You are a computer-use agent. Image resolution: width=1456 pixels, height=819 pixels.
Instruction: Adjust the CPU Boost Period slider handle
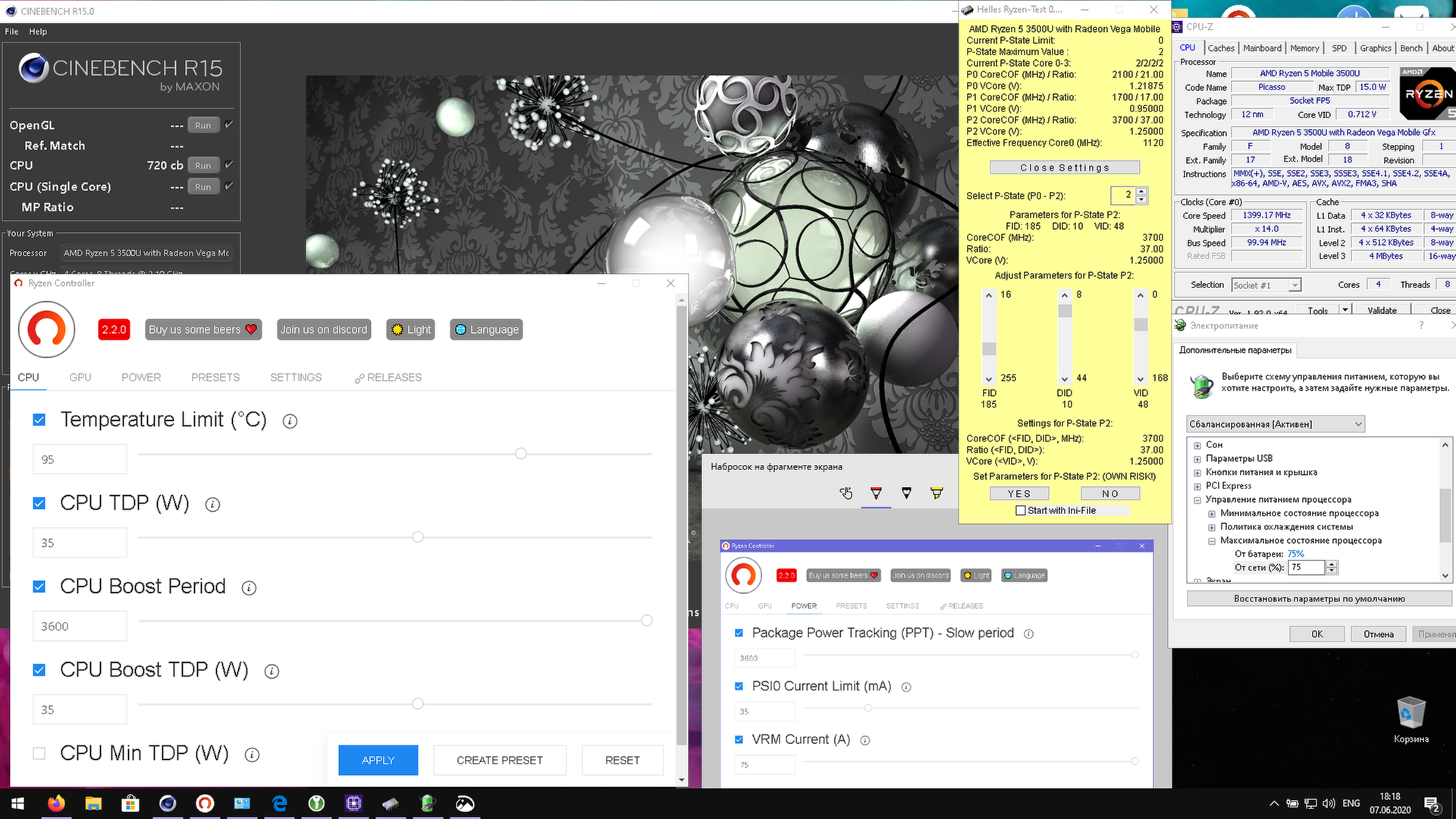coord(647,620)
